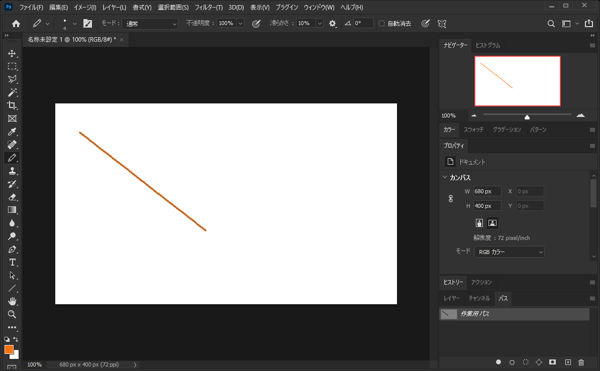Select the Pencil tool in toolbox

click(12, 158)
